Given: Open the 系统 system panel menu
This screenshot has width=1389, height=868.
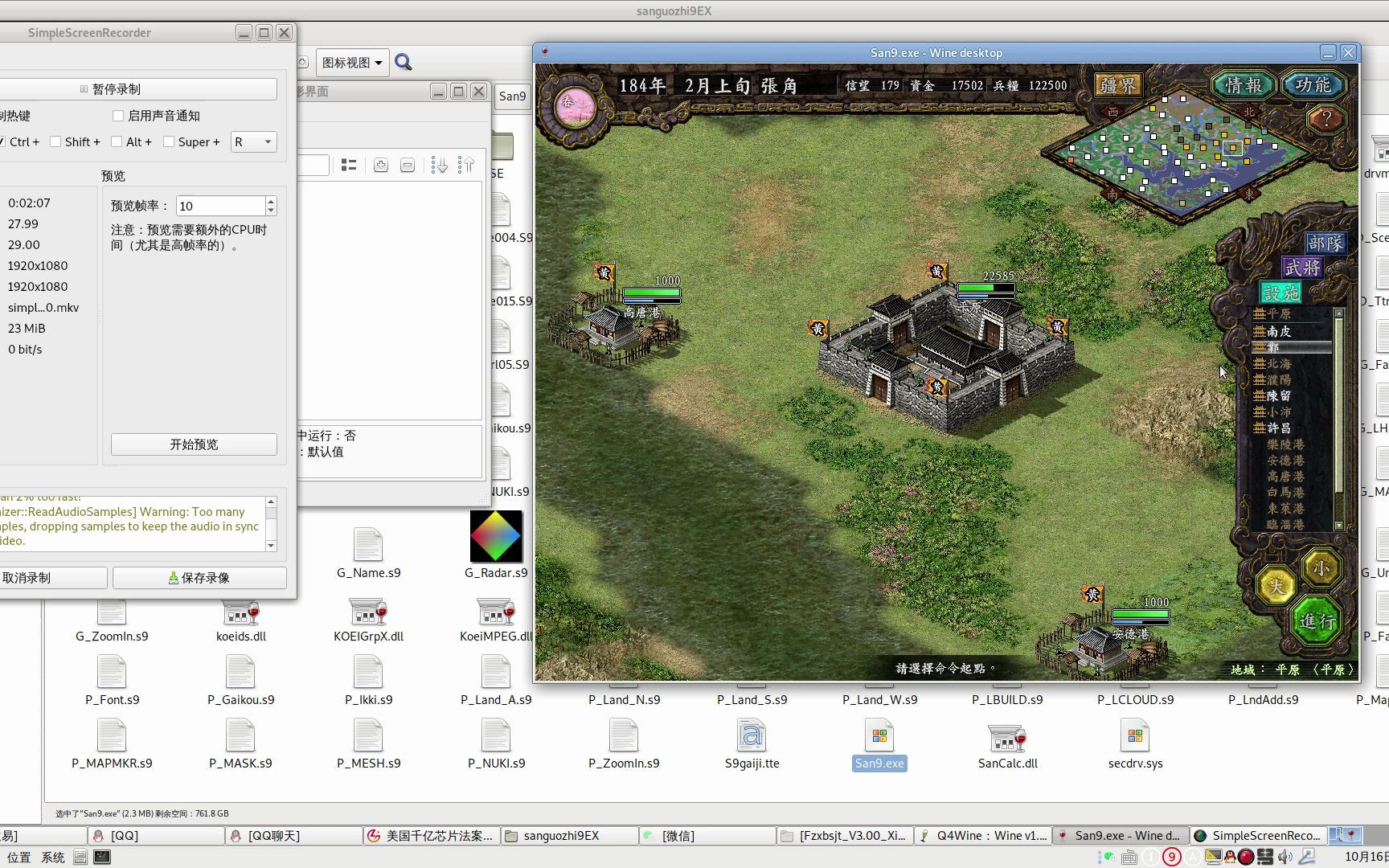Looking at the screenshot, I should (53, 858).
